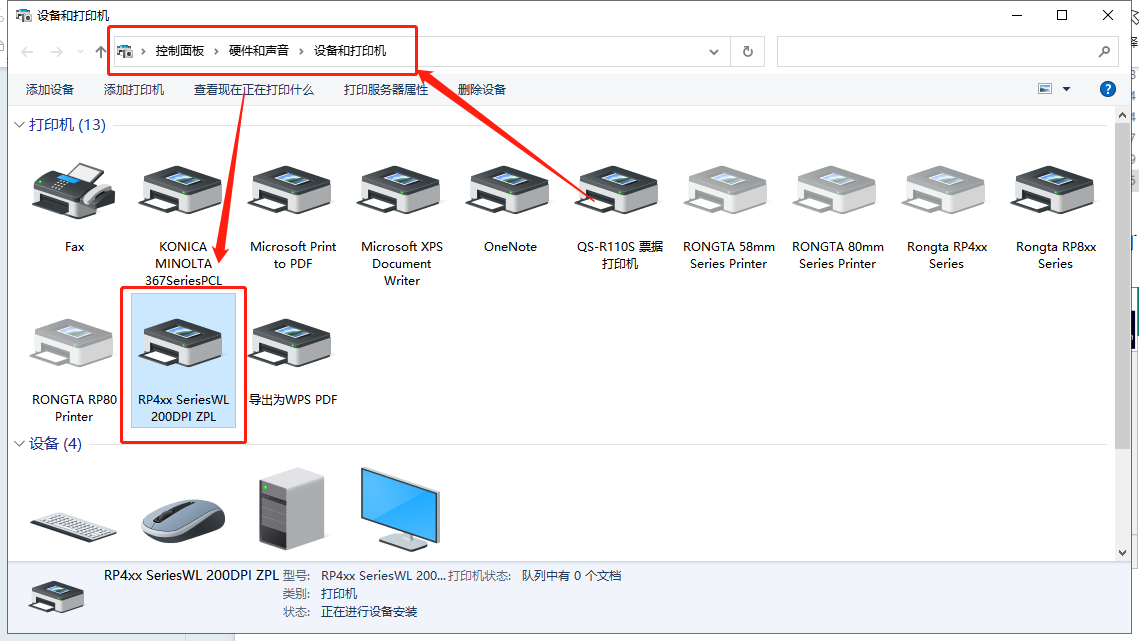The height and width of the screenshot is (641, 1139).
Task: Select the monitor device icon
Action: (x=400, y=508)
